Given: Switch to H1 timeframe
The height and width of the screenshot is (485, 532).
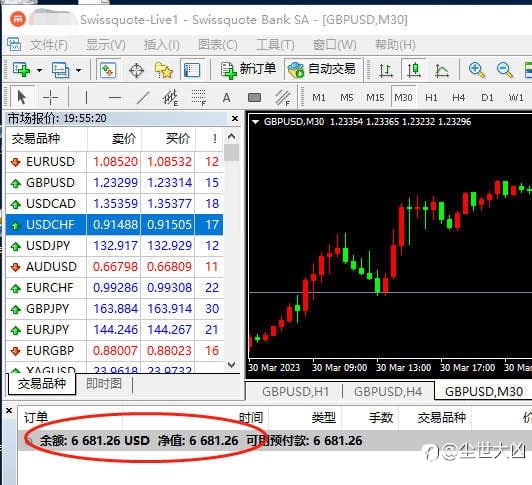Looking at the screenshot, I should tap(431, 98).
